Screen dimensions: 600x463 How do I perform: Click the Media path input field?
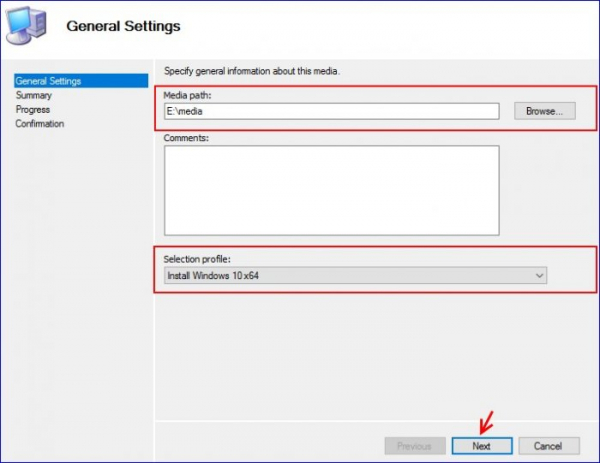coord(332,111)
